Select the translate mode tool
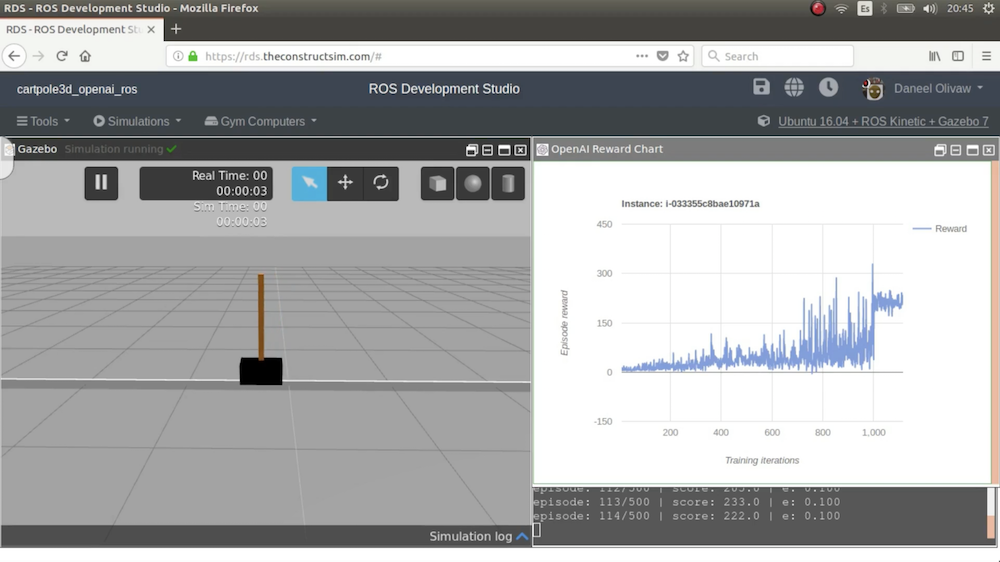The height and width of the screenshot is (562, 1000). tap(345, 184)
